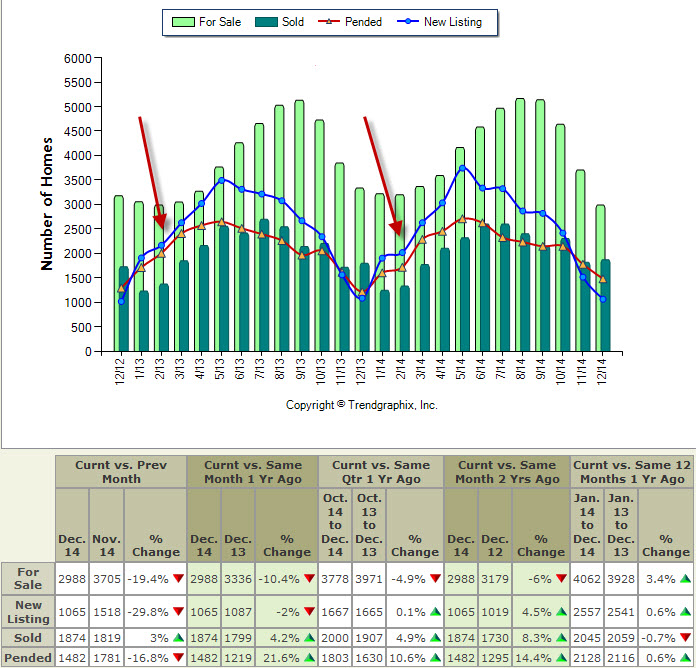Click the New Listing value 1518
The height and width of the screenshot is (668, 696).
(x=107, y=612)
